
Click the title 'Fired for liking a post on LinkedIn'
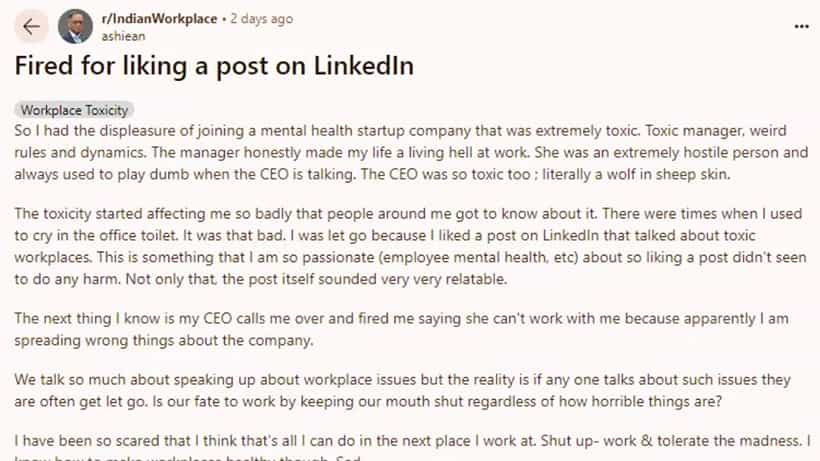214,66
